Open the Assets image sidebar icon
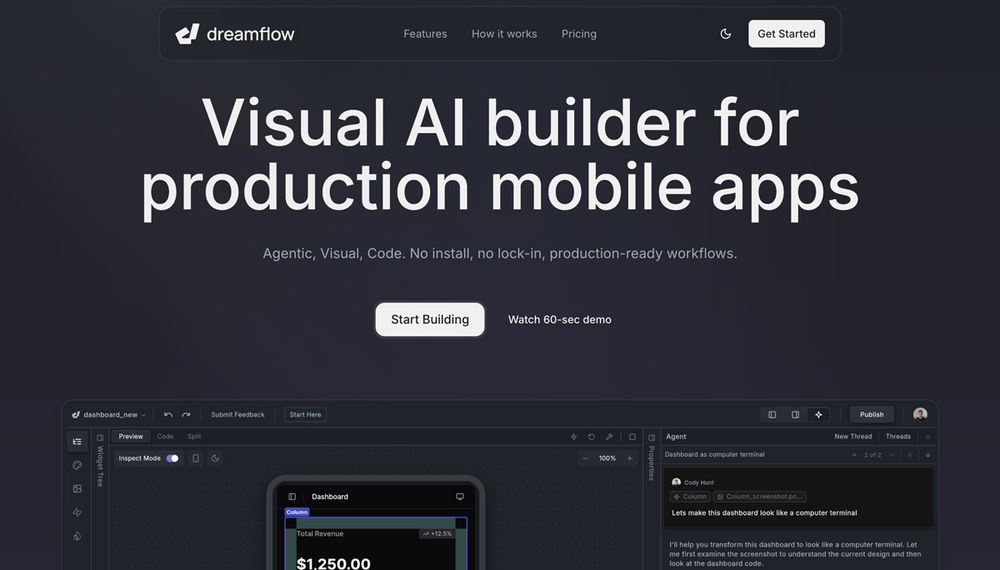The image size is (1000, 570). tap(77, 488)
